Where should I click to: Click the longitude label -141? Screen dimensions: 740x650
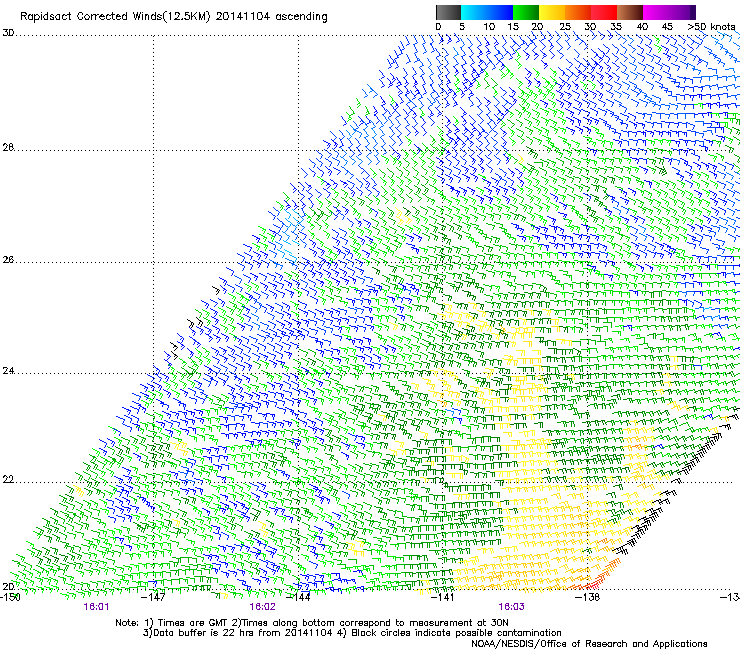[x=443, y=597]
